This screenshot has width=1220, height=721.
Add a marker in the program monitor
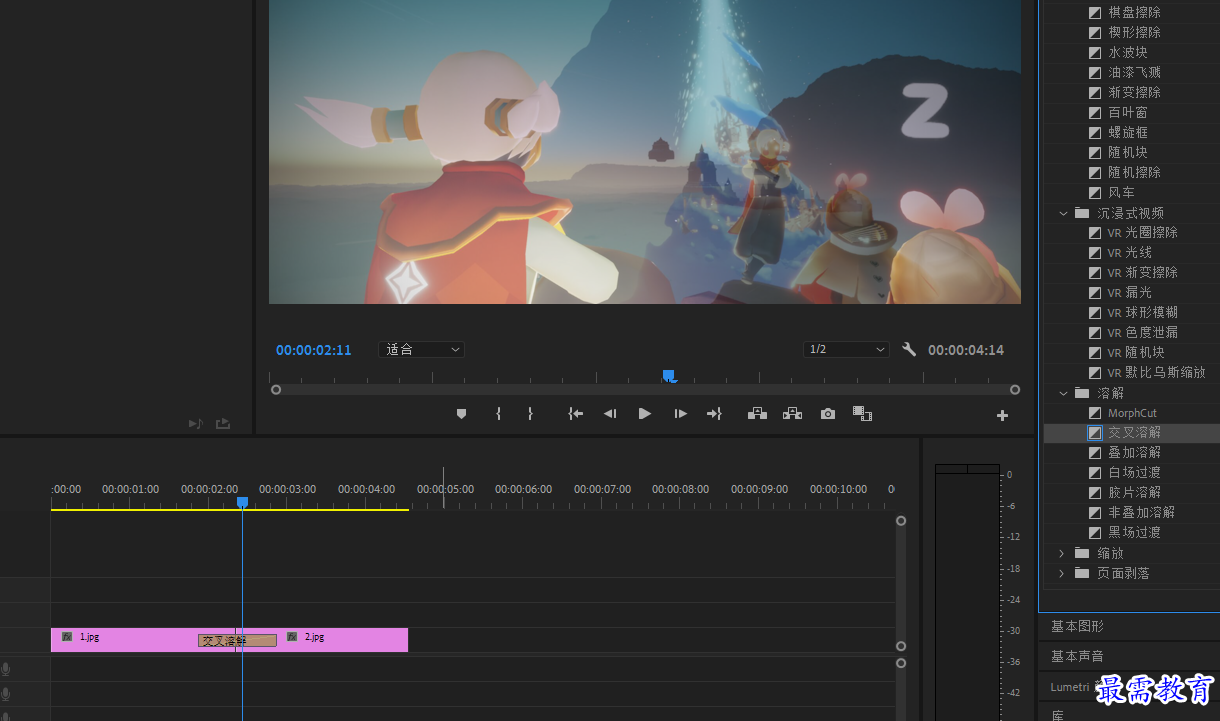pos(461,414)
